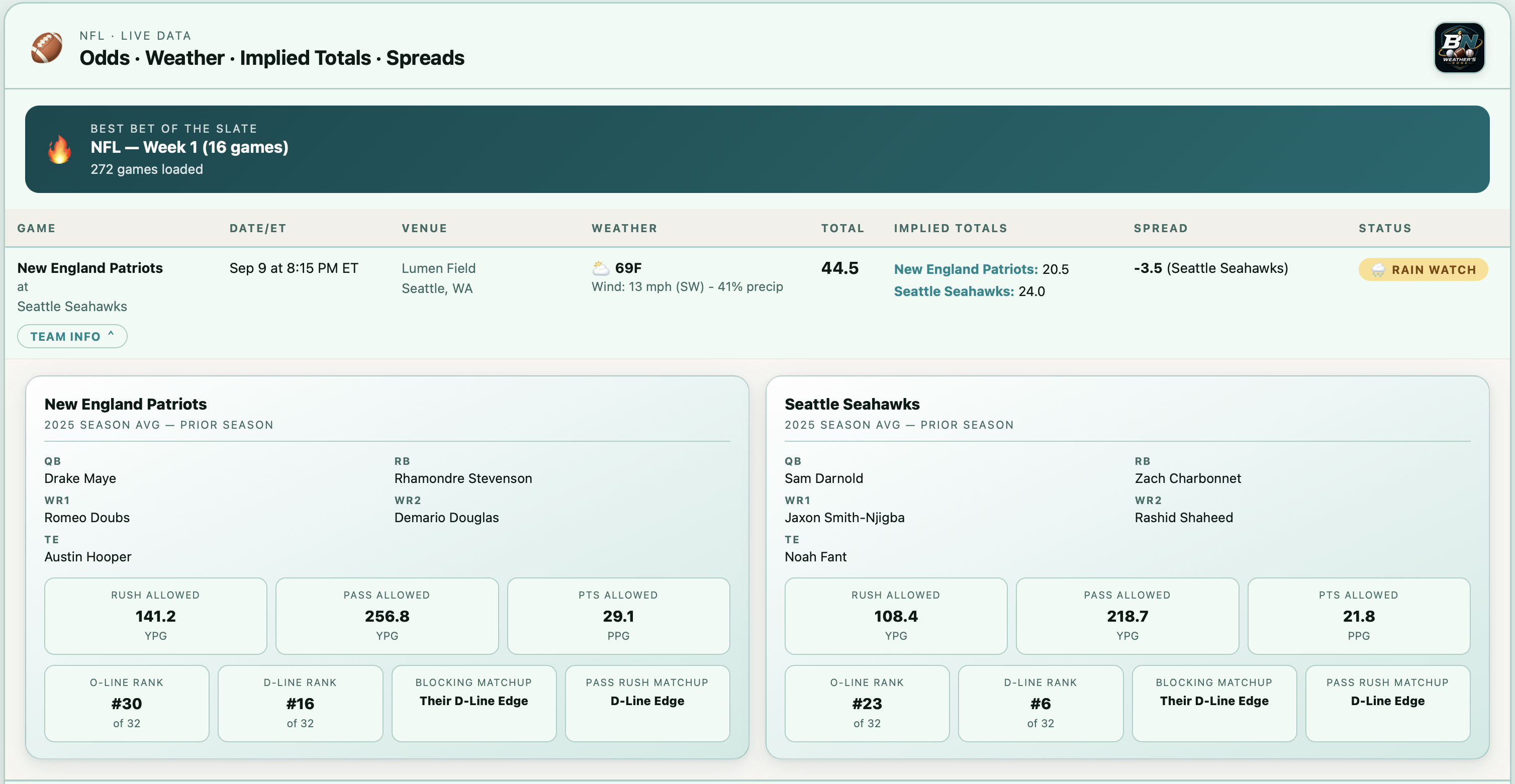Click the 69F temperature value
Image resolution: width=1515 pixels, height=784 pixels.
(x=628, y=268)
